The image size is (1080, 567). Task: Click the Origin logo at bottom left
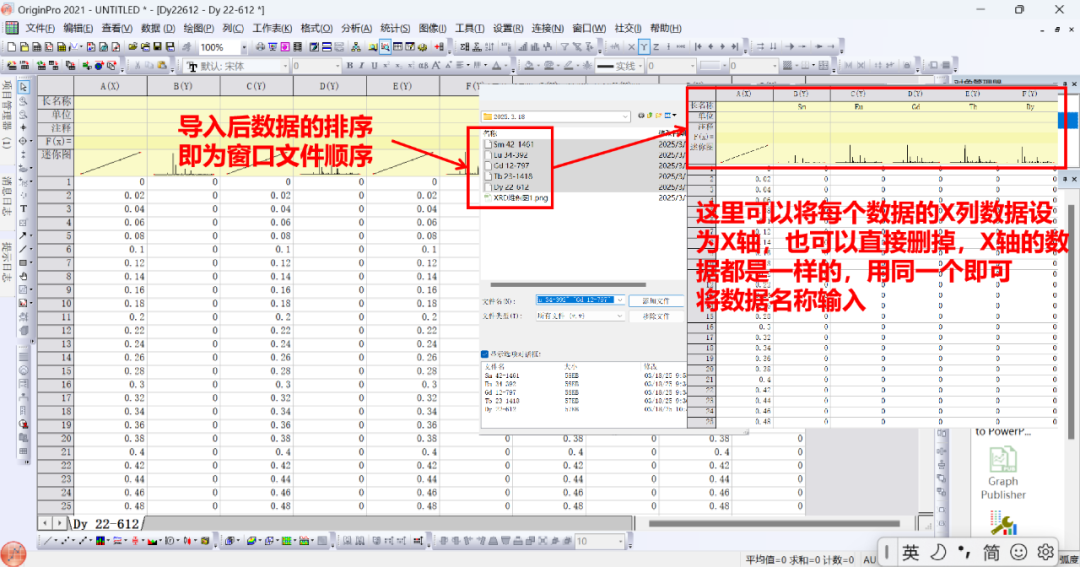pos(13,554)
